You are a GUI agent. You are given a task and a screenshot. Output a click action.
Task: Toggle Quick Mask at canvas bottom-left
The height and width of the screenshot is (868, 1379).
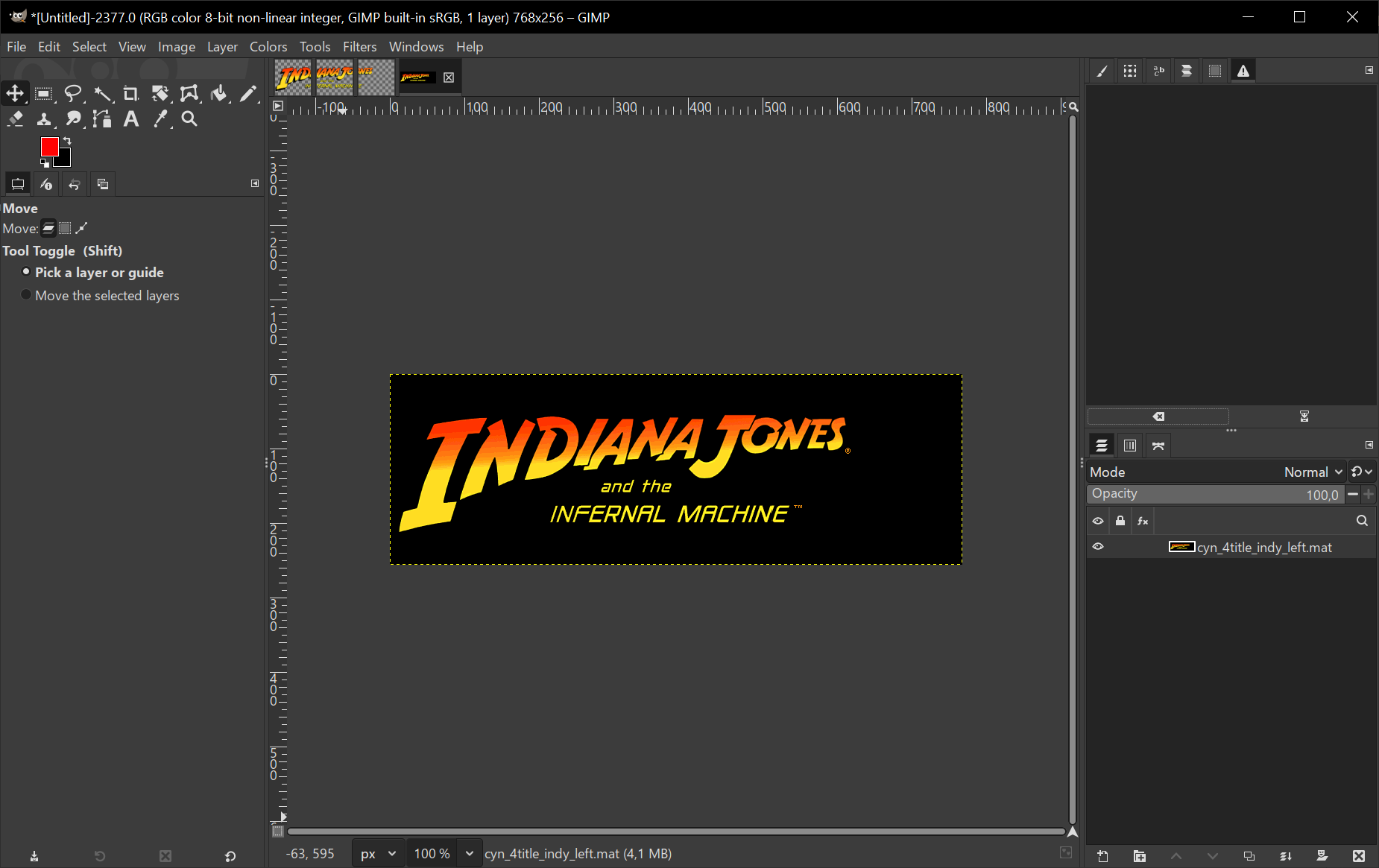(x=277, y=831)
